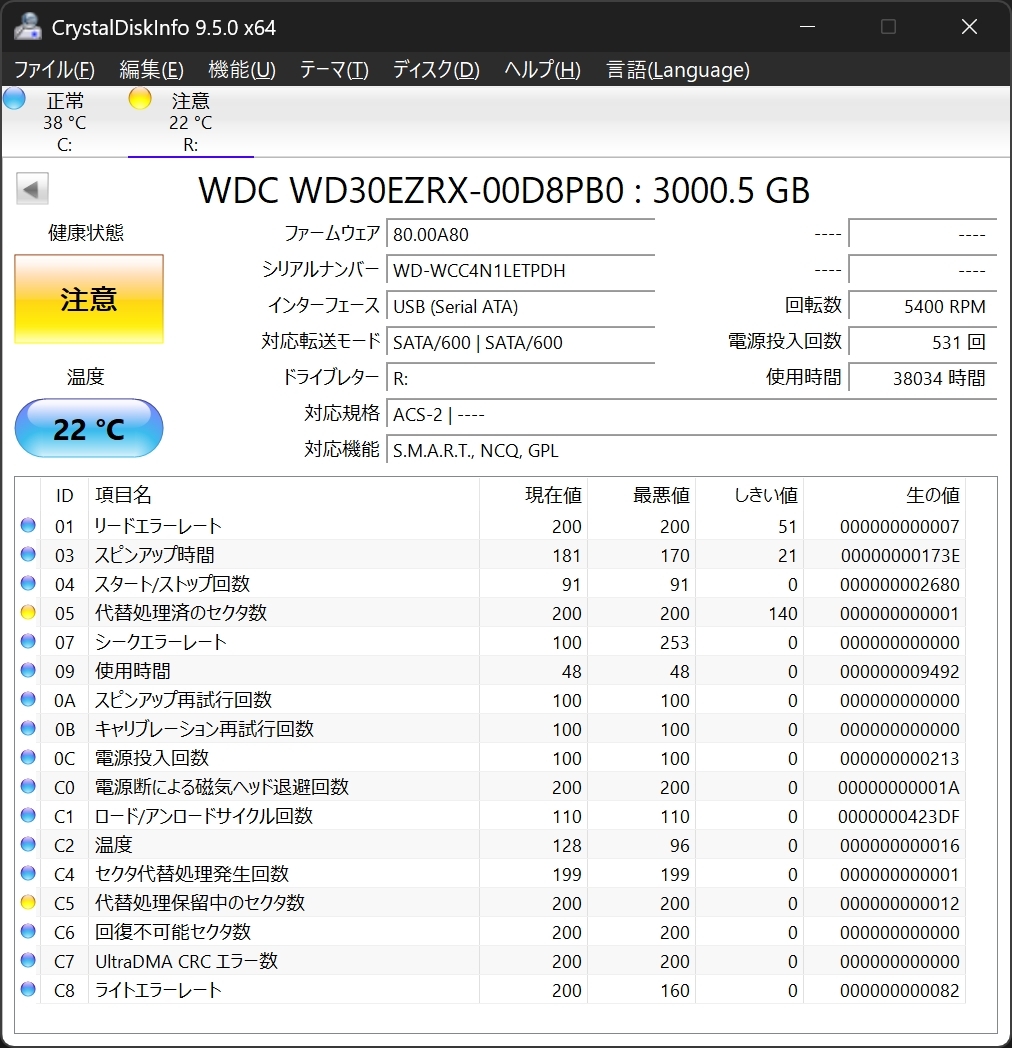Click status dot for 04 スタート/ストップ回数
Screen dimensions: 1012x1048
[28, 583]
